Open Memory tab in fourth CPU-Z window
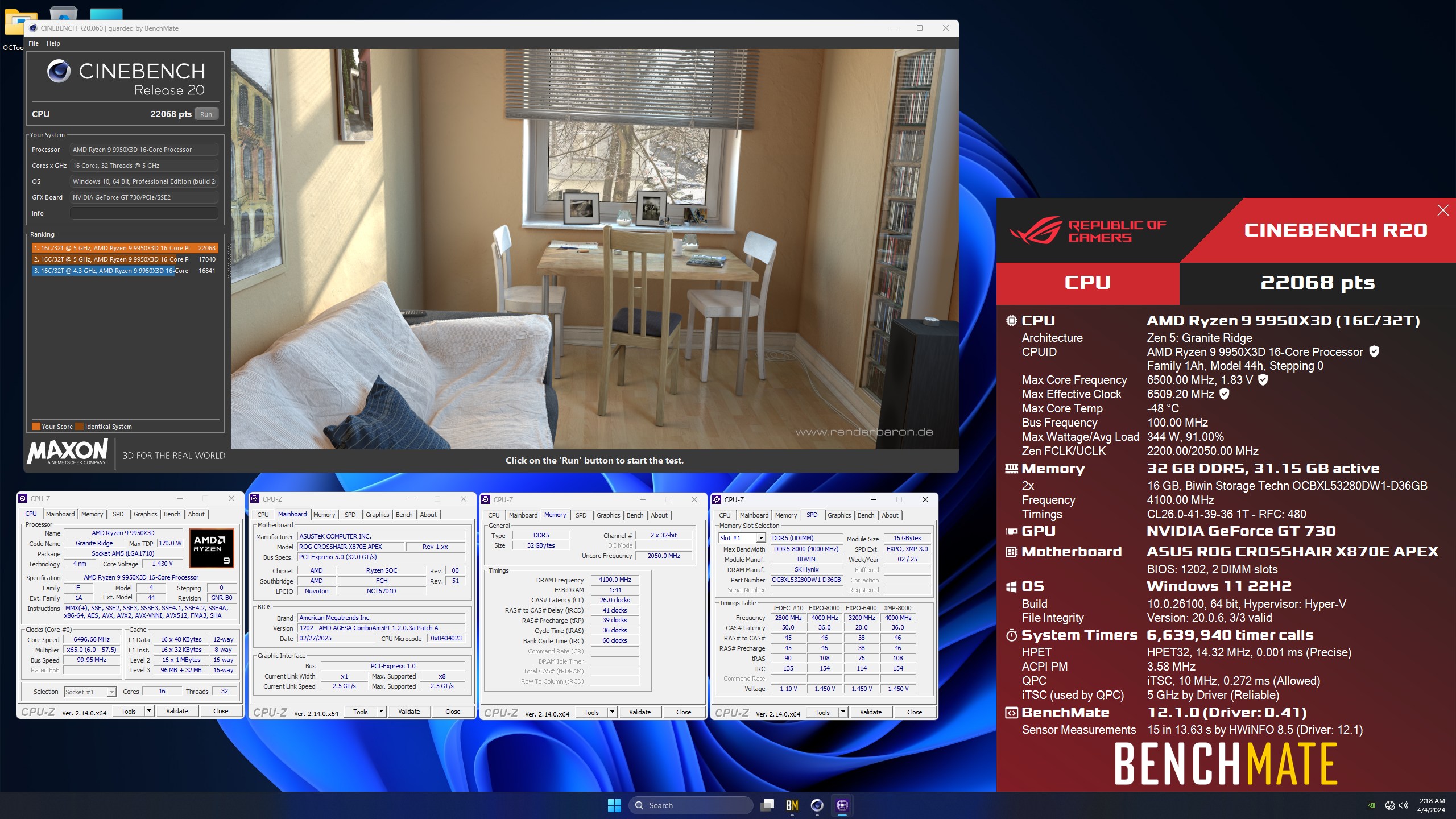This screenshot has height=819, width=1456. point(785,515)
